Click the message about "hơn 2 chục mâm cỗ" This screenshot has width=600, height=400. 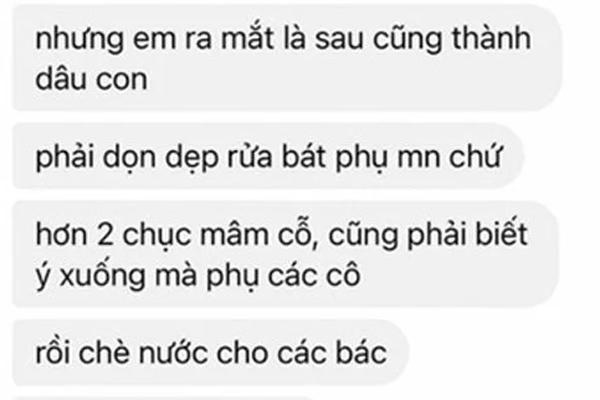285,254
